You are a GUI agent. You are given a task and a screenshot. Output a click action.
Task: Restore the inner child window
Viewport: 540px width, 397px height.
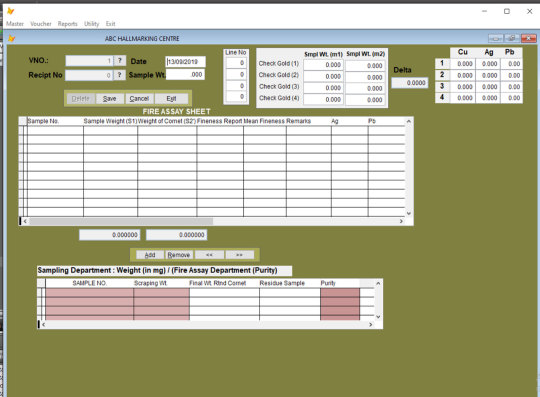click(512, 38)
